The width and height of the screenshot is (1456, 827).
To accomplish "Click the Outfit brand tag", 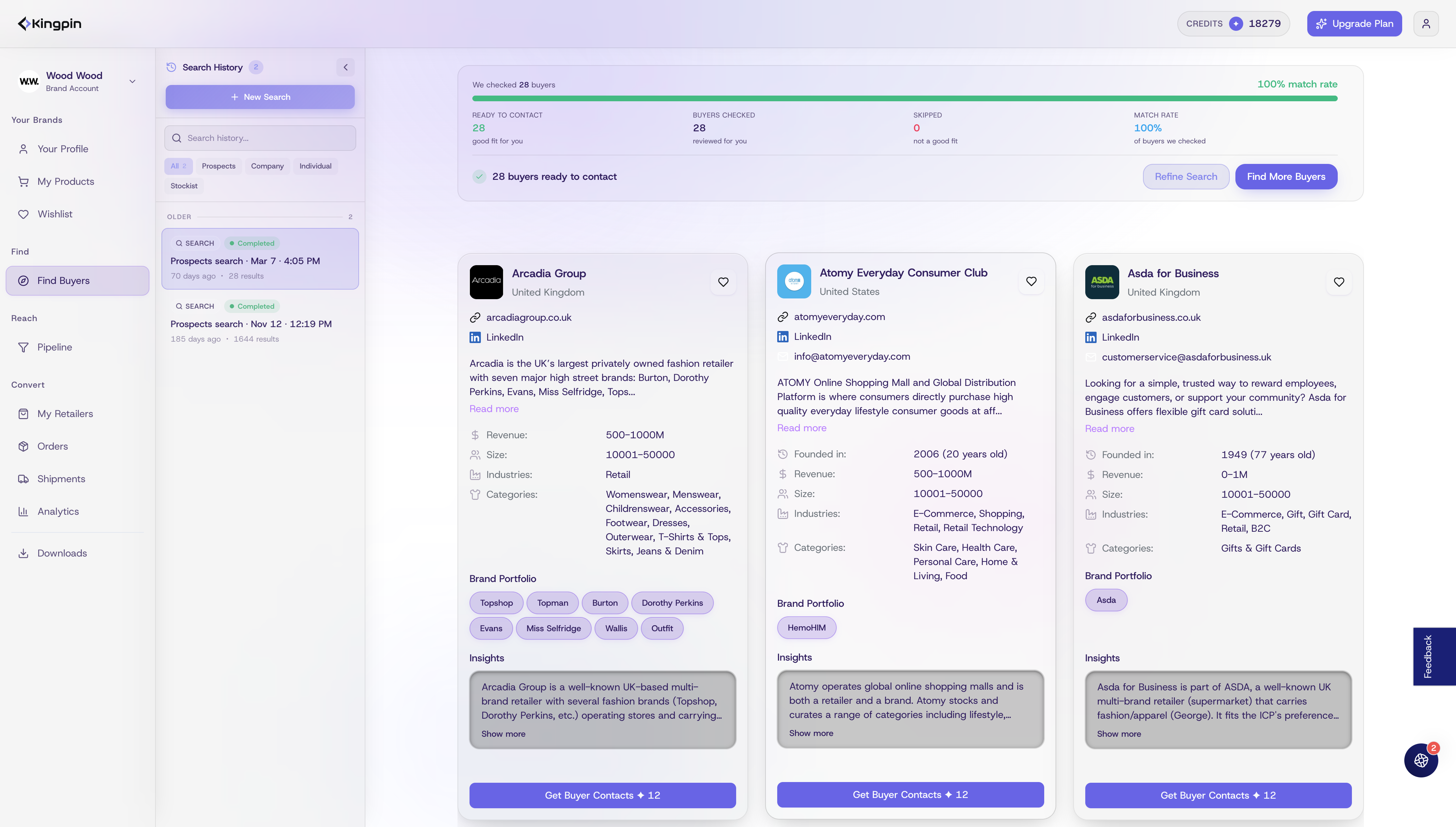I will pos(662,628).
